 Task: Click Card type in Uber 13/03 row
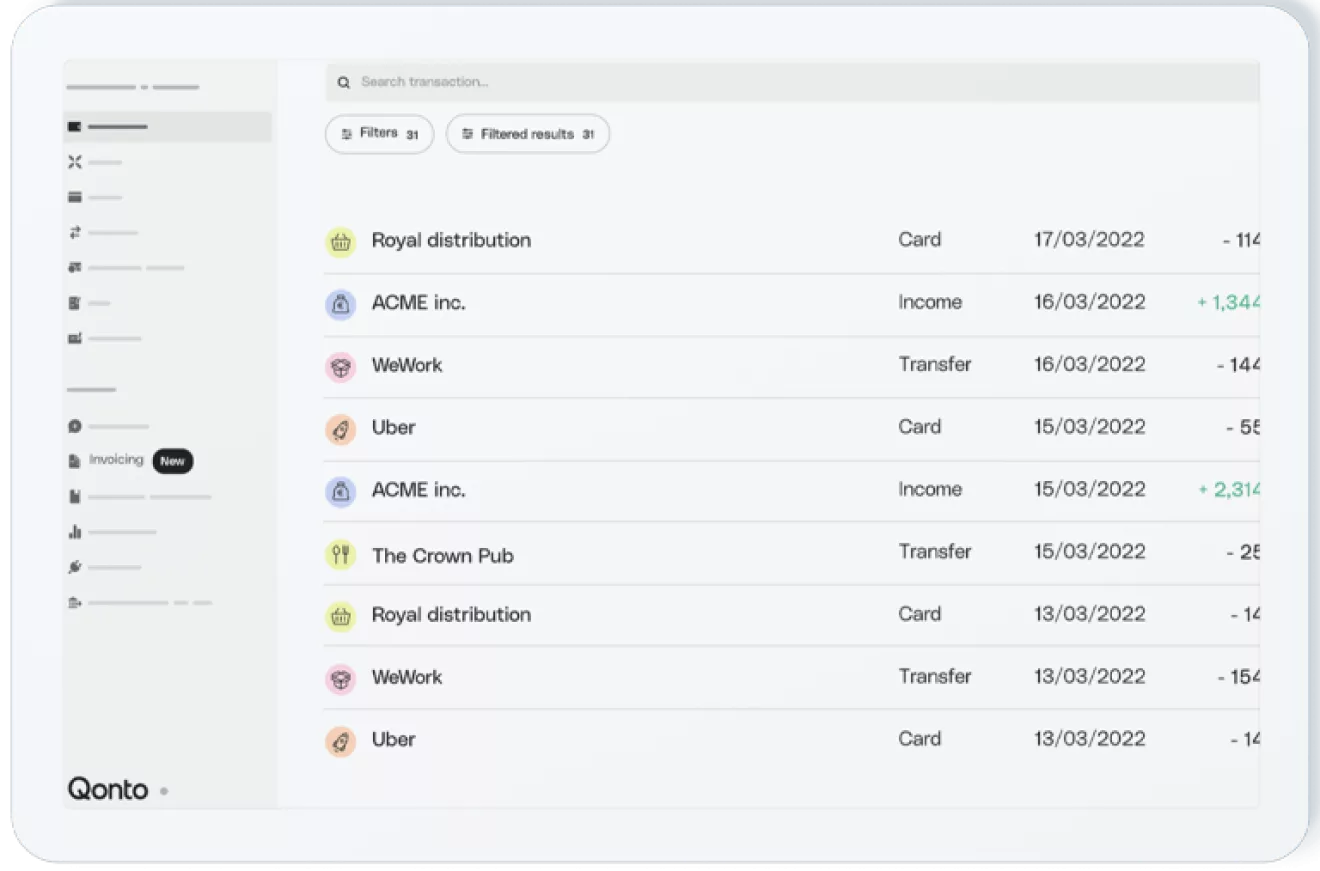[x=920, y=739]
